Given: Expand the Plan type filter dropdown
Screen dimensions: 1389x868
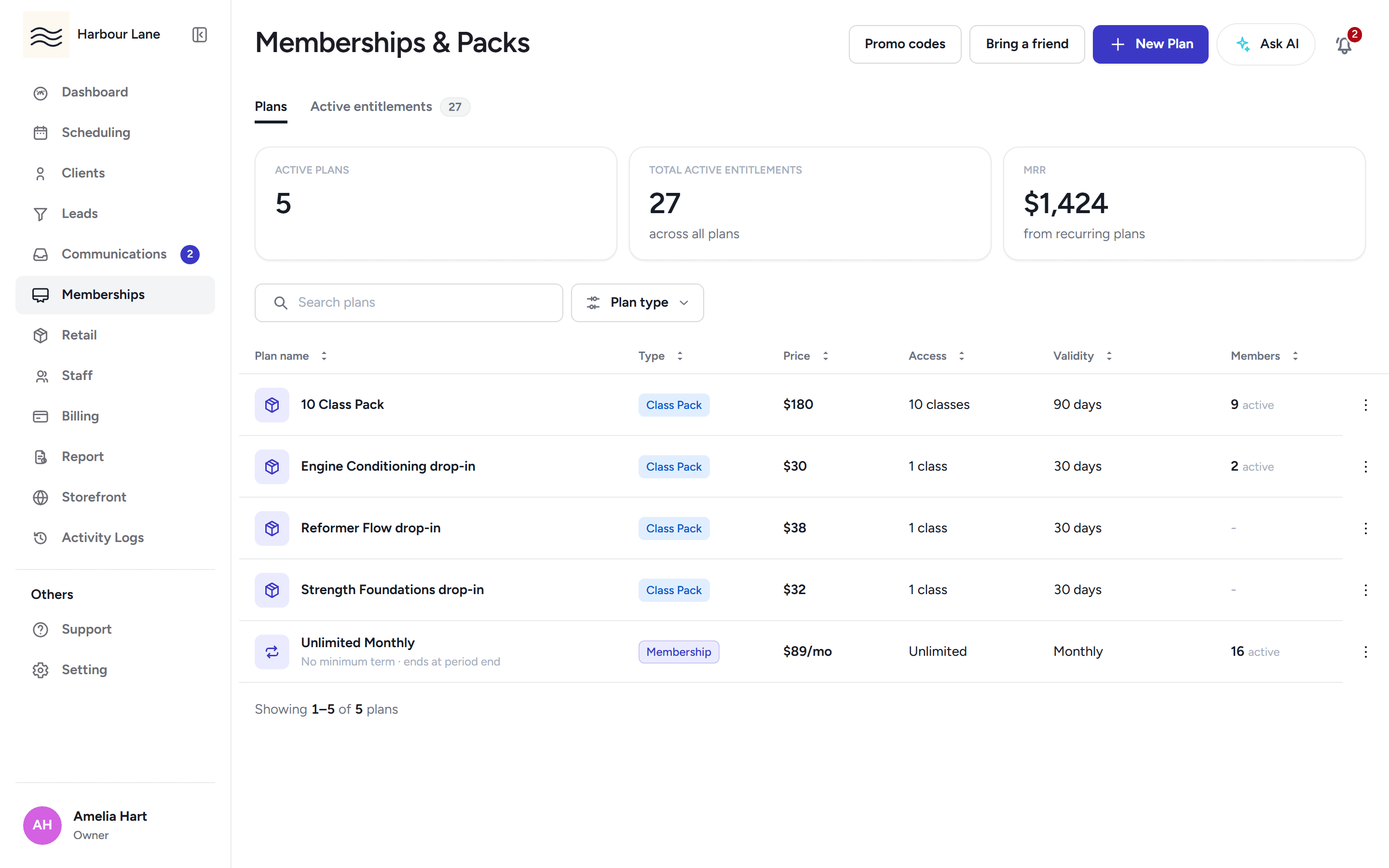Looking at the screenshot, I should pos(637,302).
